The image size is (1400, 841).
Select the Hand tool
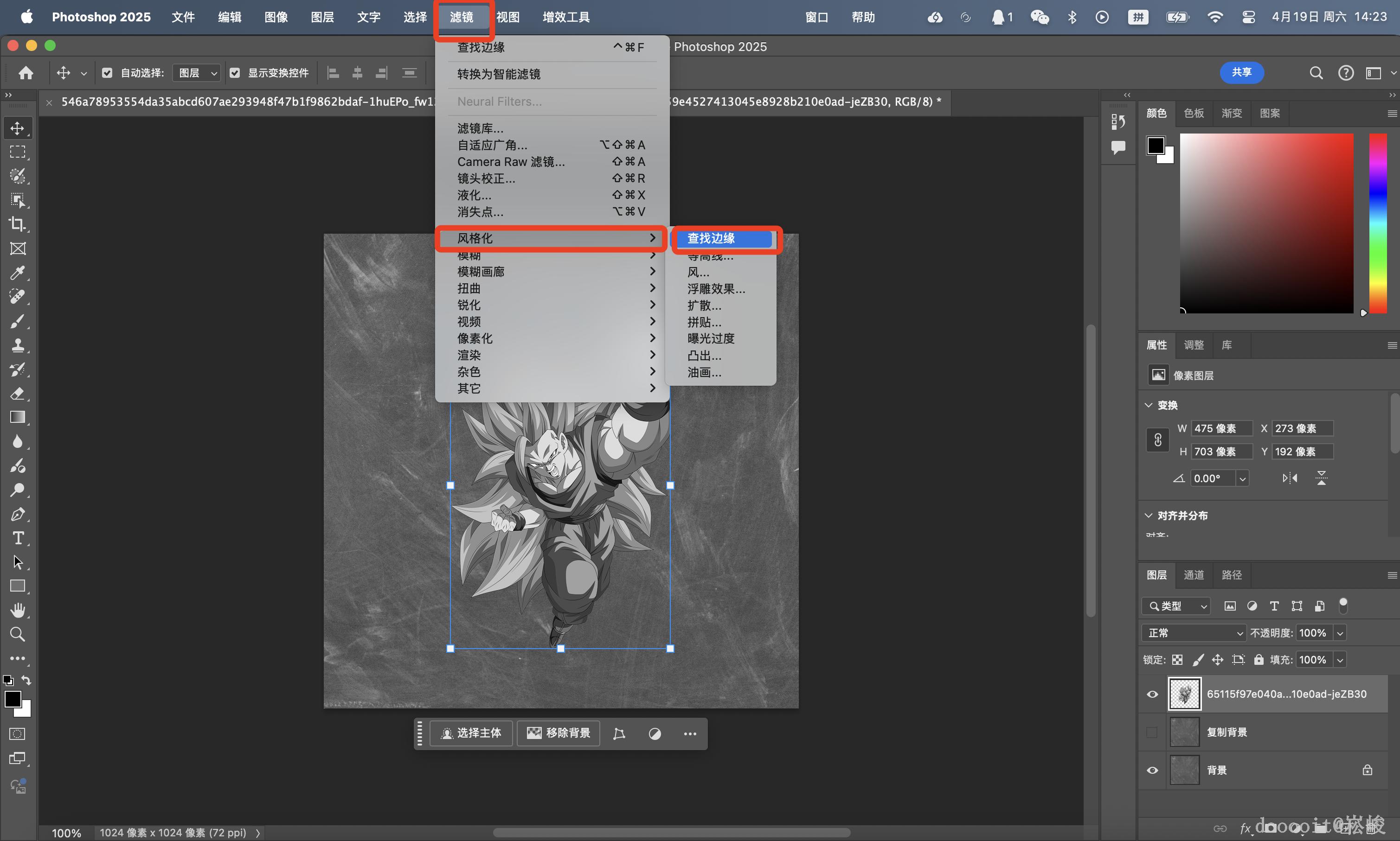click(x=18, y=610)
